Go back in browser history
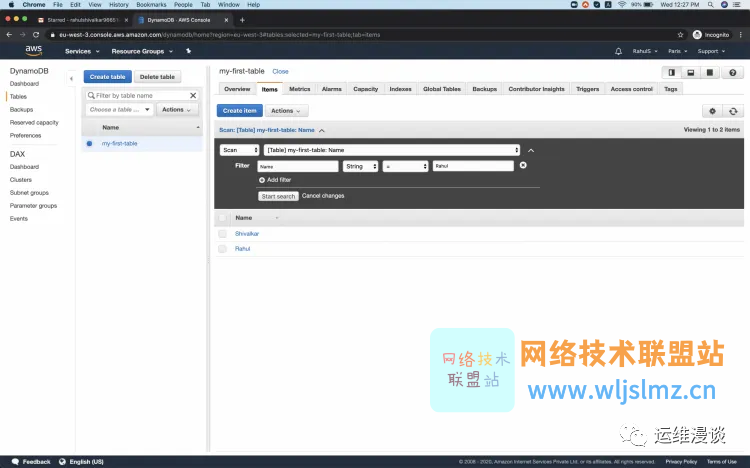 point(9,34)
